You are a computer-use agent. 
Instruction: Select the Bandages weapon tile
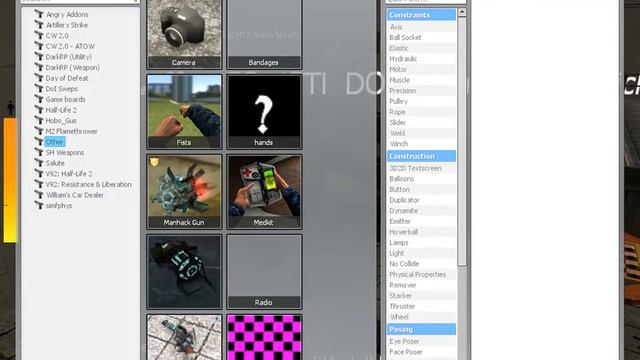(x=264, y=34)
